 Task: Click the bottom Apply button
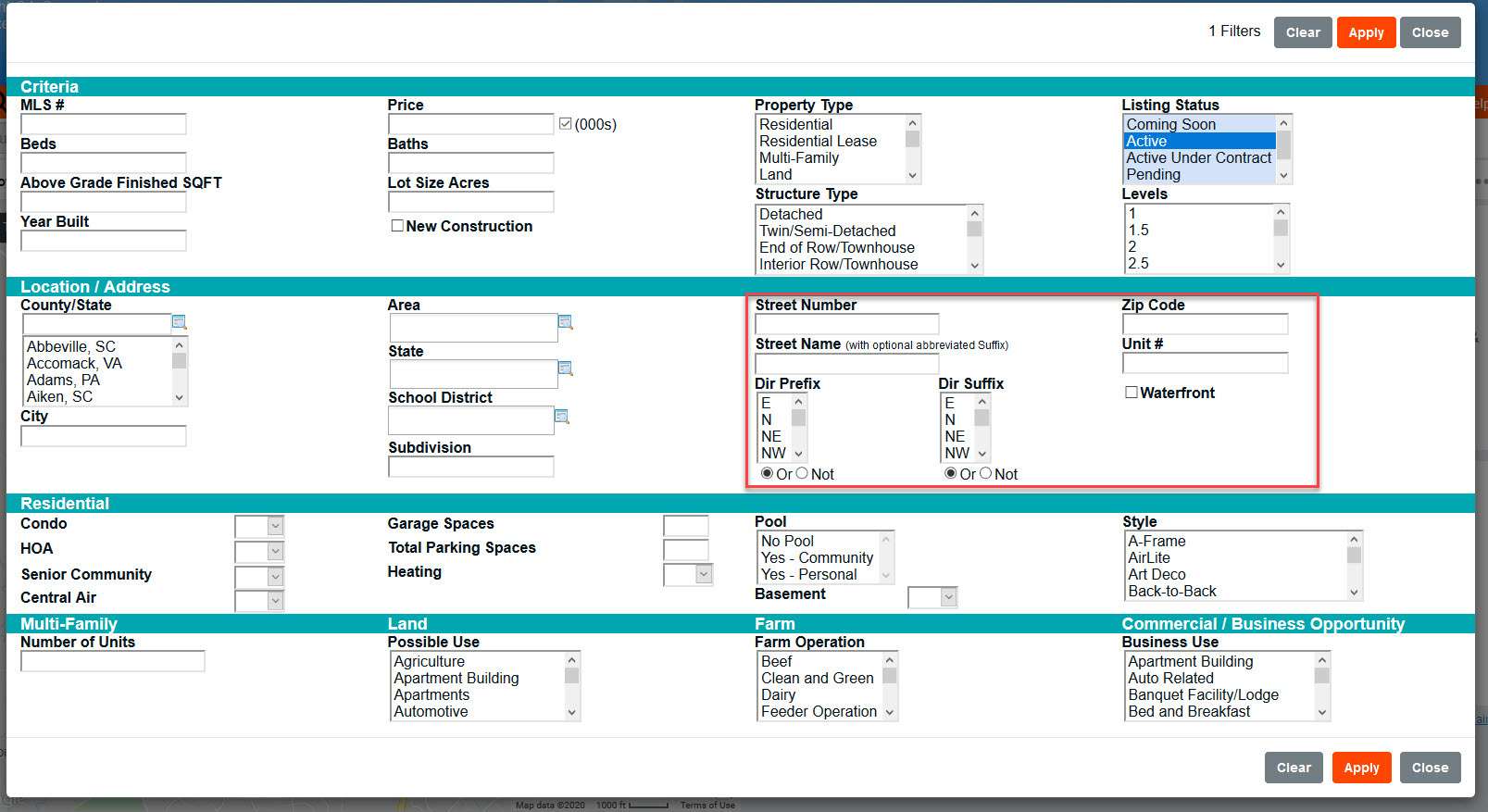1361,768
